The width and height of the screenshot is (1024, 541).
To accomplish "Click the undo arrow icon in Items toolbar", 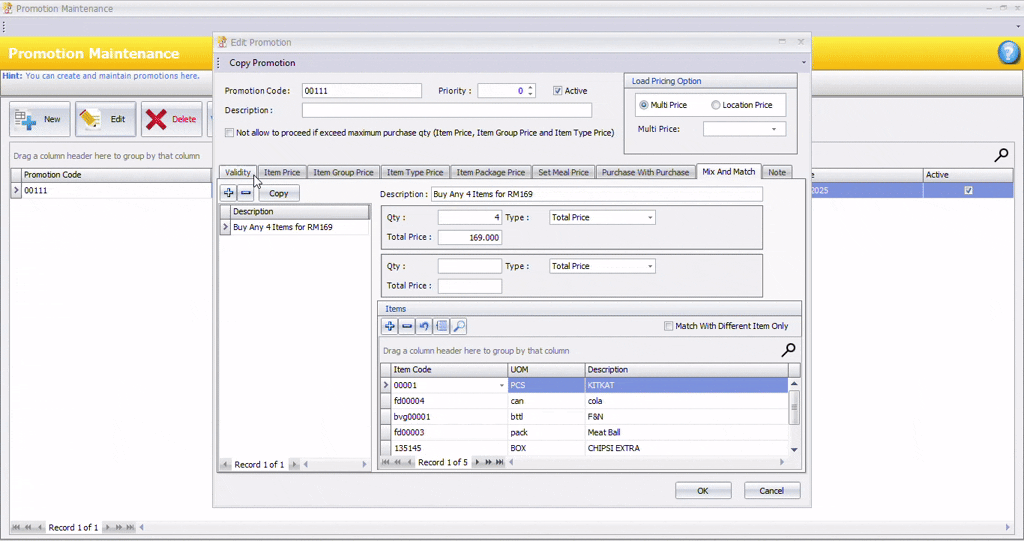I will pos(424,327).
